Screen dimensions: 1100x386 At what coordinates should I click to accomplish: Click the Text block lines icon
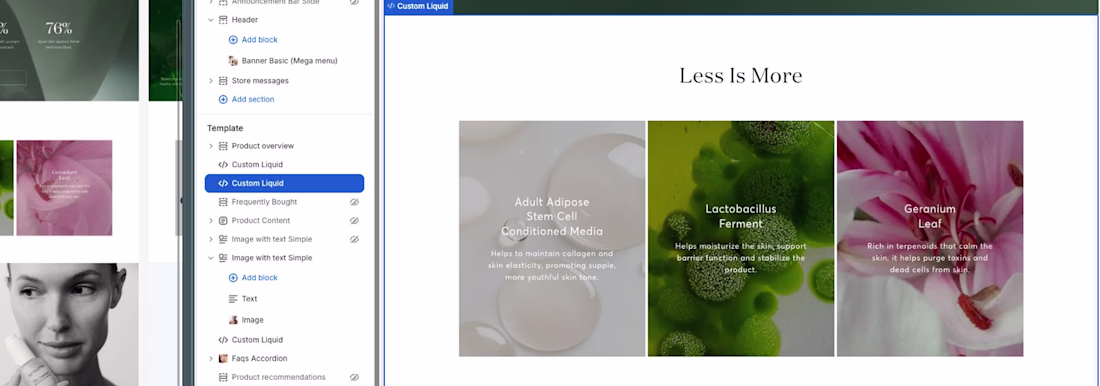233,299
